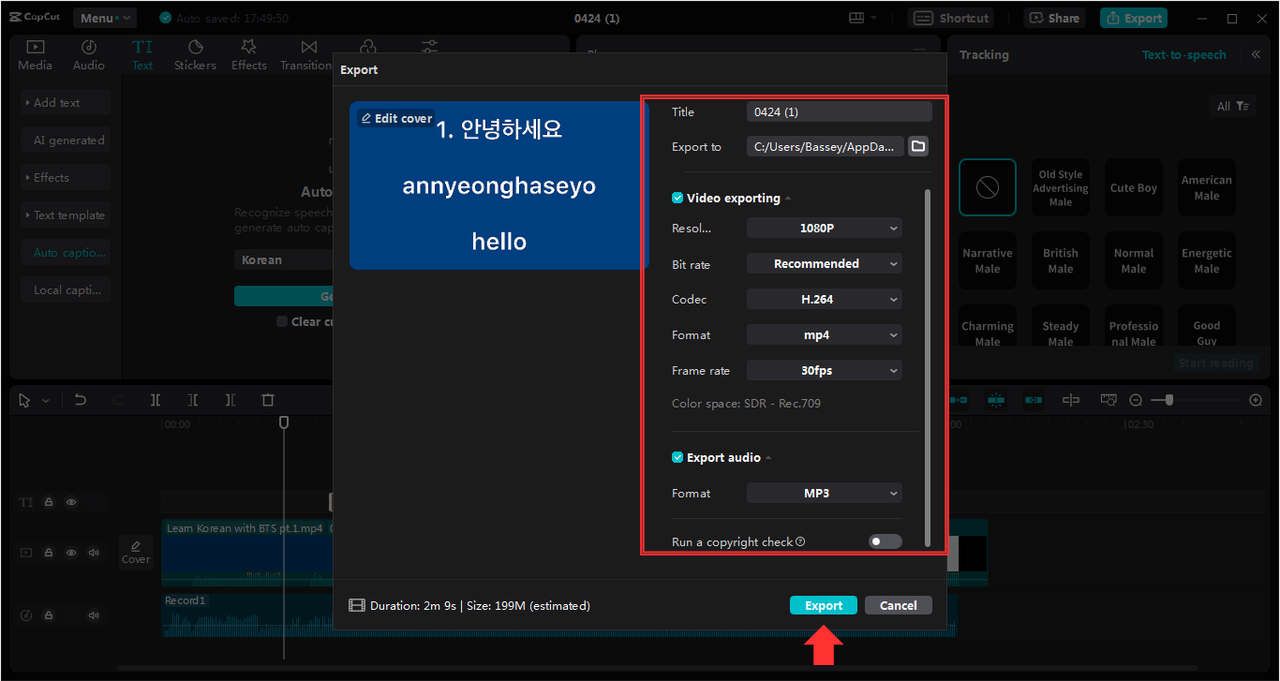Open the Transitions tab

(x=306, y=55)
